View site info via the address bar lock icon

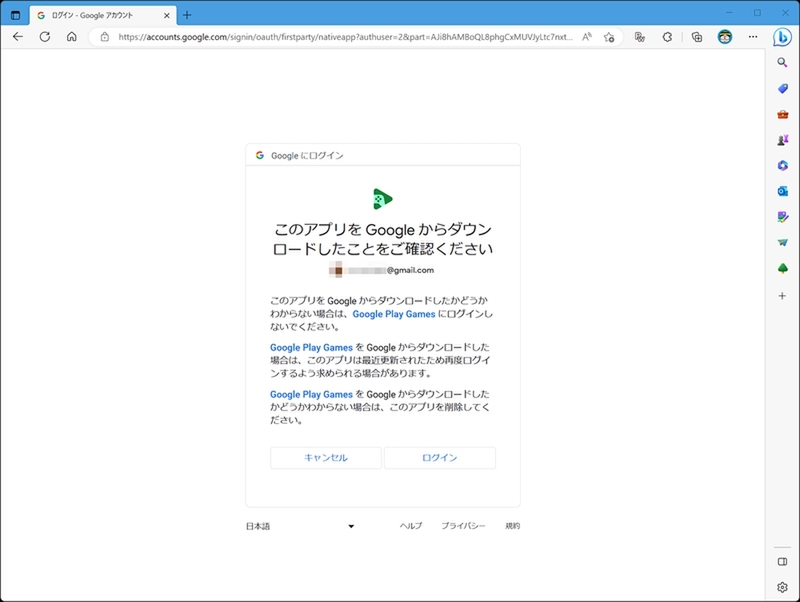(x=105, y=37)
